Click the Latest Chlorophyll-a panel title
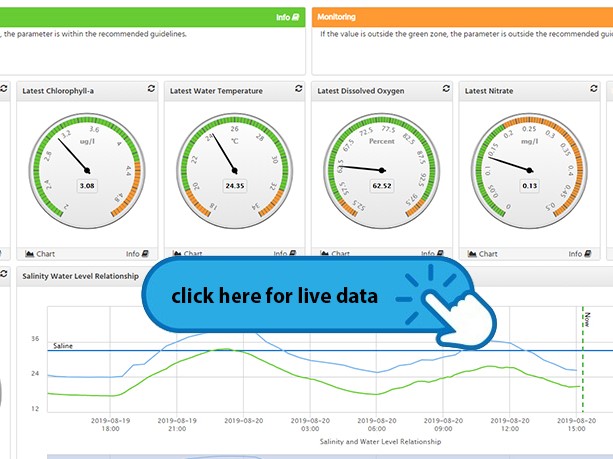Screen dimensions: 613x459 [x=58, y=91]
